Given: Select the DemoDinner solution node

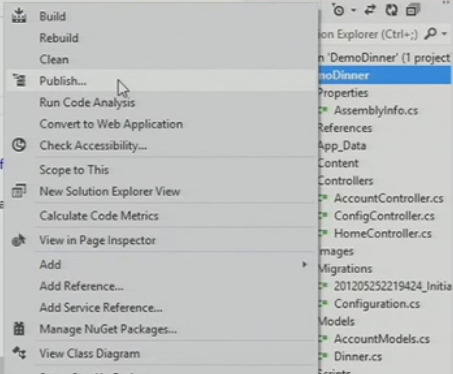Looking at the screenshot, I should [385, 58].
